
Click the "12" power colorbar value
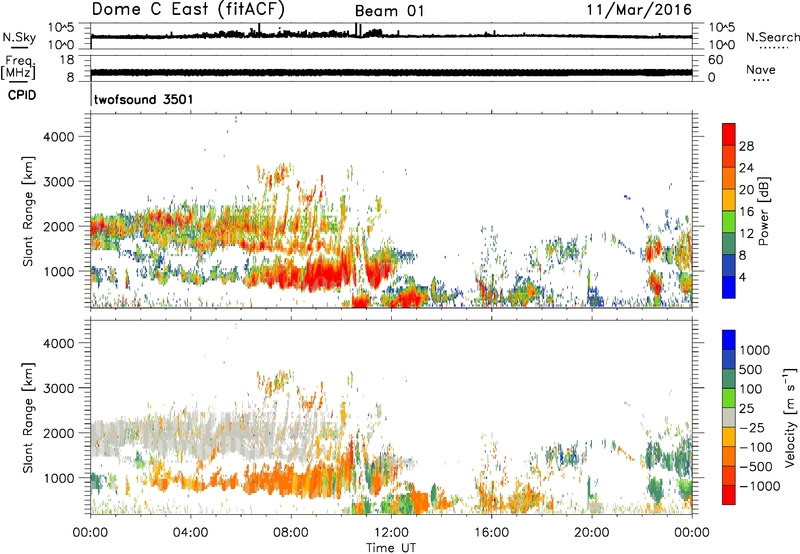(746, 234)
